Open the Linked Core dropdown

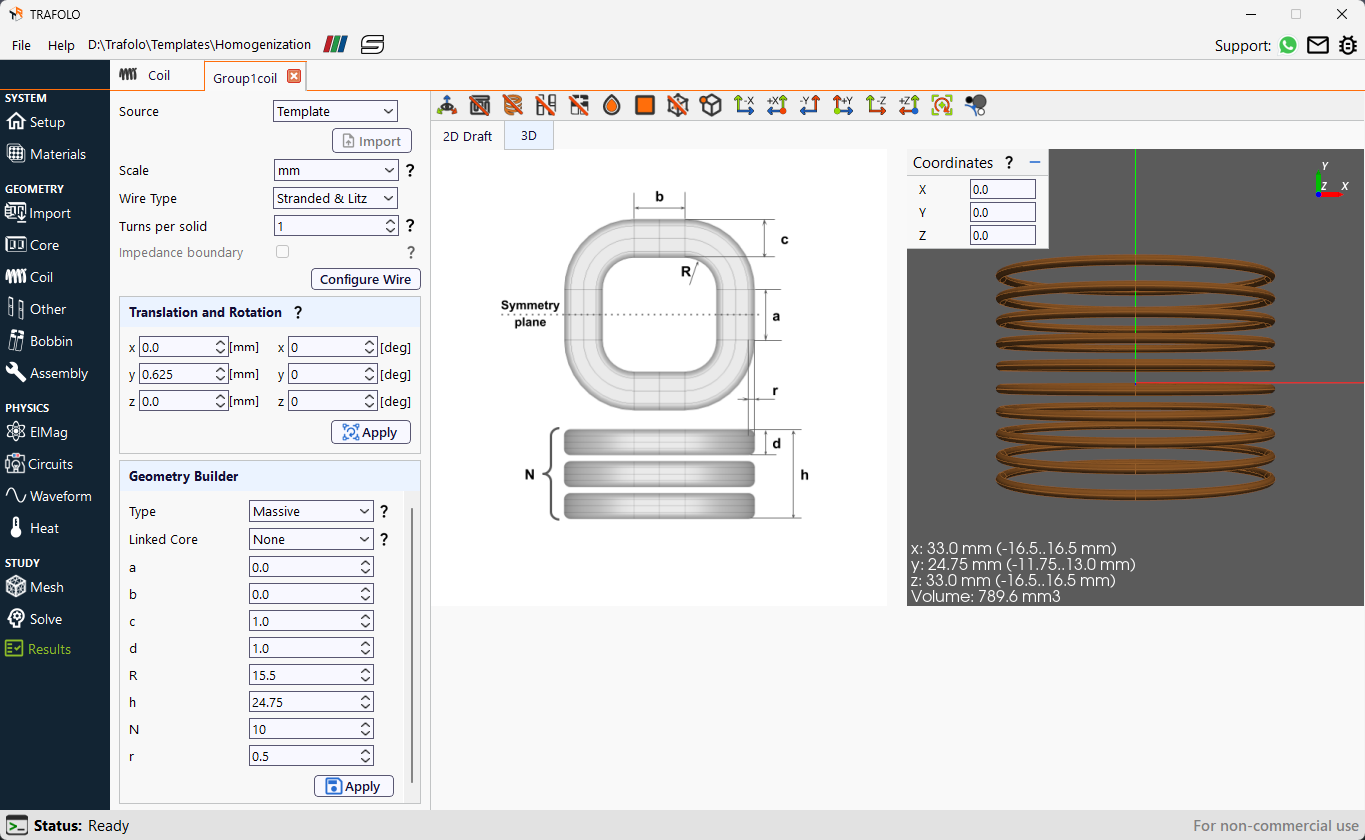pyautogui.click(x=310, y=539)
